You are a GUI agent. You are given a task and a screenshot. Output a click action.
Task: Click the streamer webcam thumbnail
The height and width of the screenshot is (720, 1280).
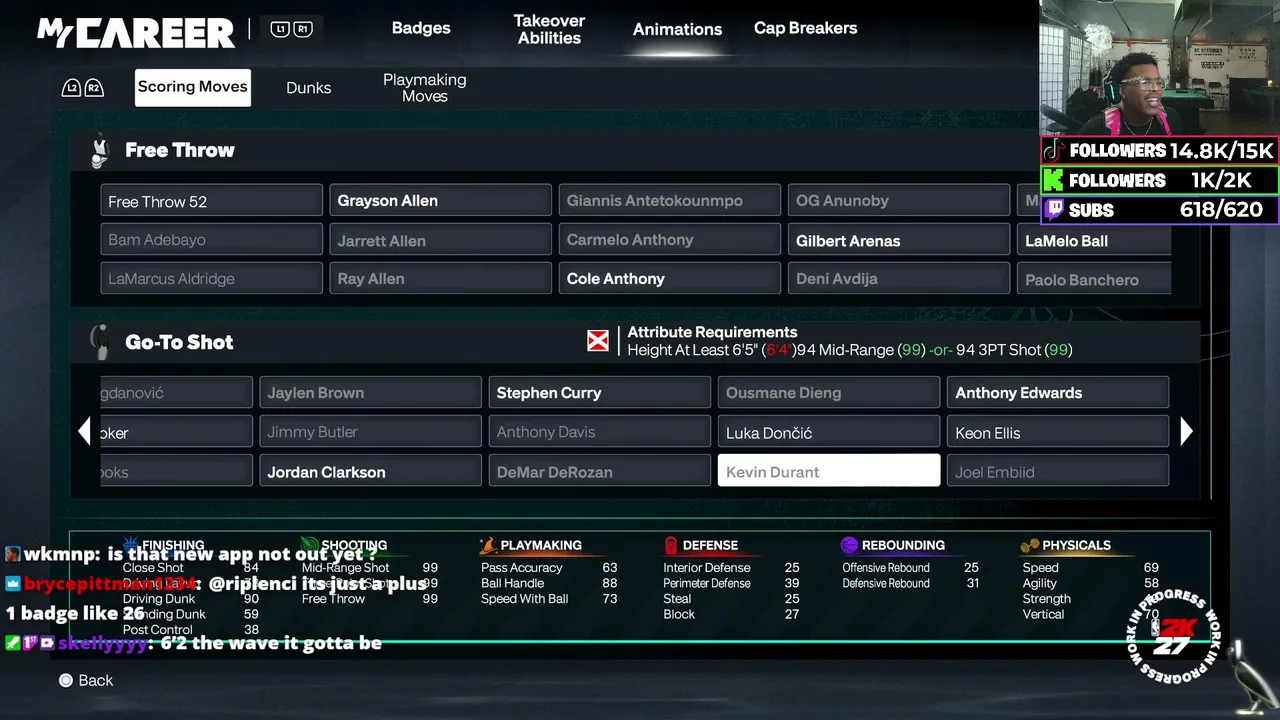tap(1159, 67)
